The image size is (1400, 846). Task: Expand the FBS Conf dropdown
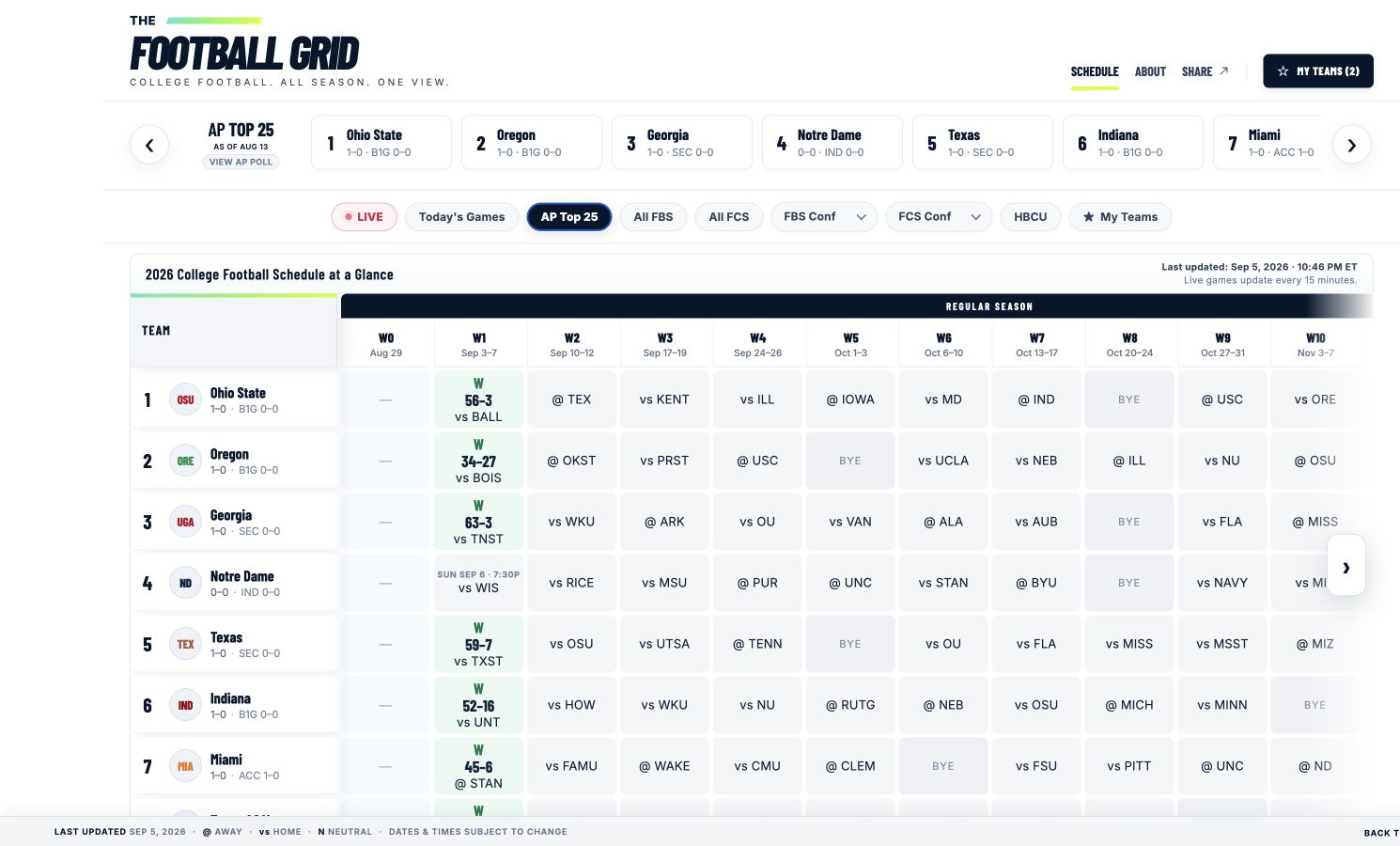pyautogui.click(x=824, y=217)
